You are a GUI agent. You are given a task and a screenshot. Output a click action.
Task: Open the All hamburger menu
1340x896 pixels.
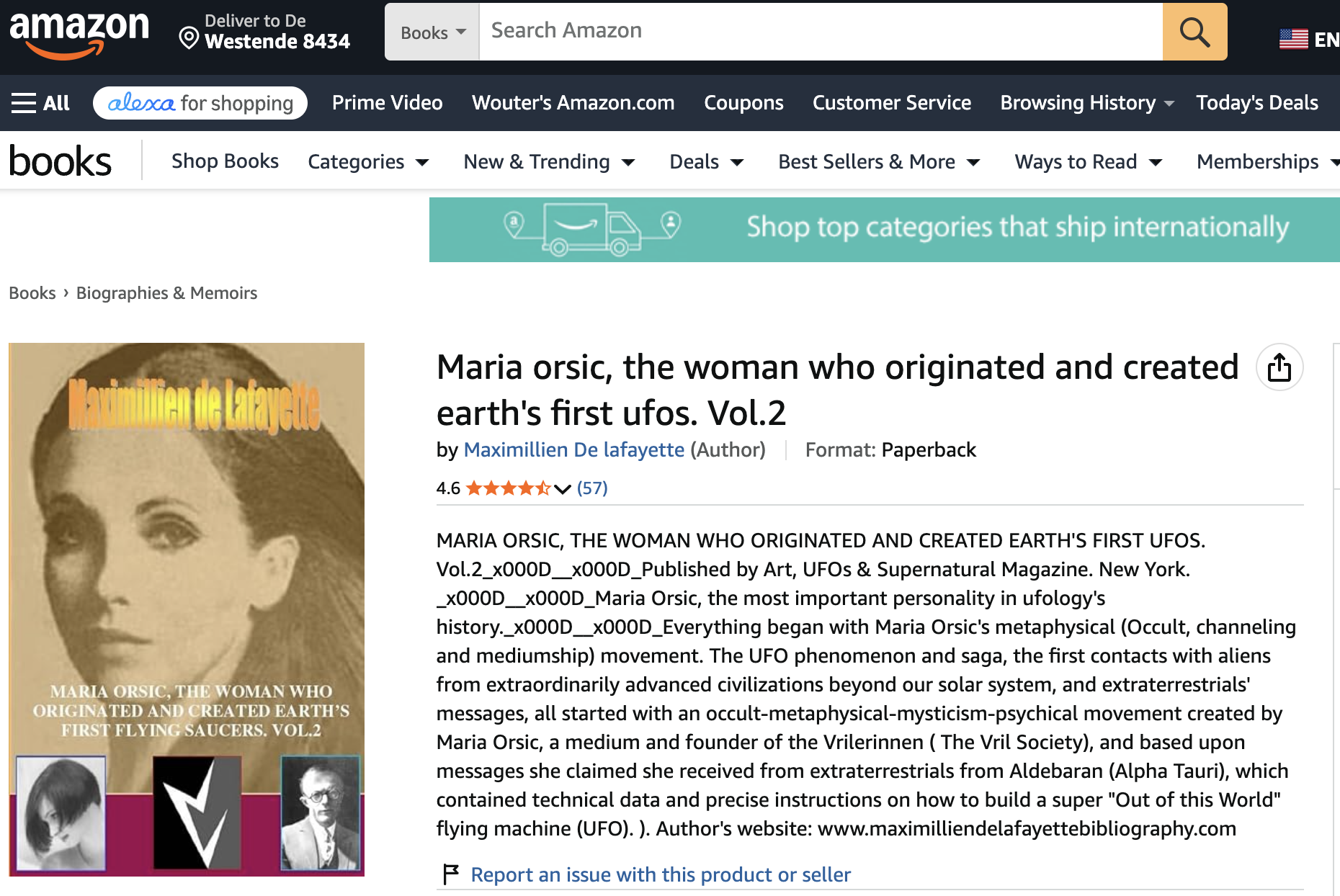pos(40,103)
